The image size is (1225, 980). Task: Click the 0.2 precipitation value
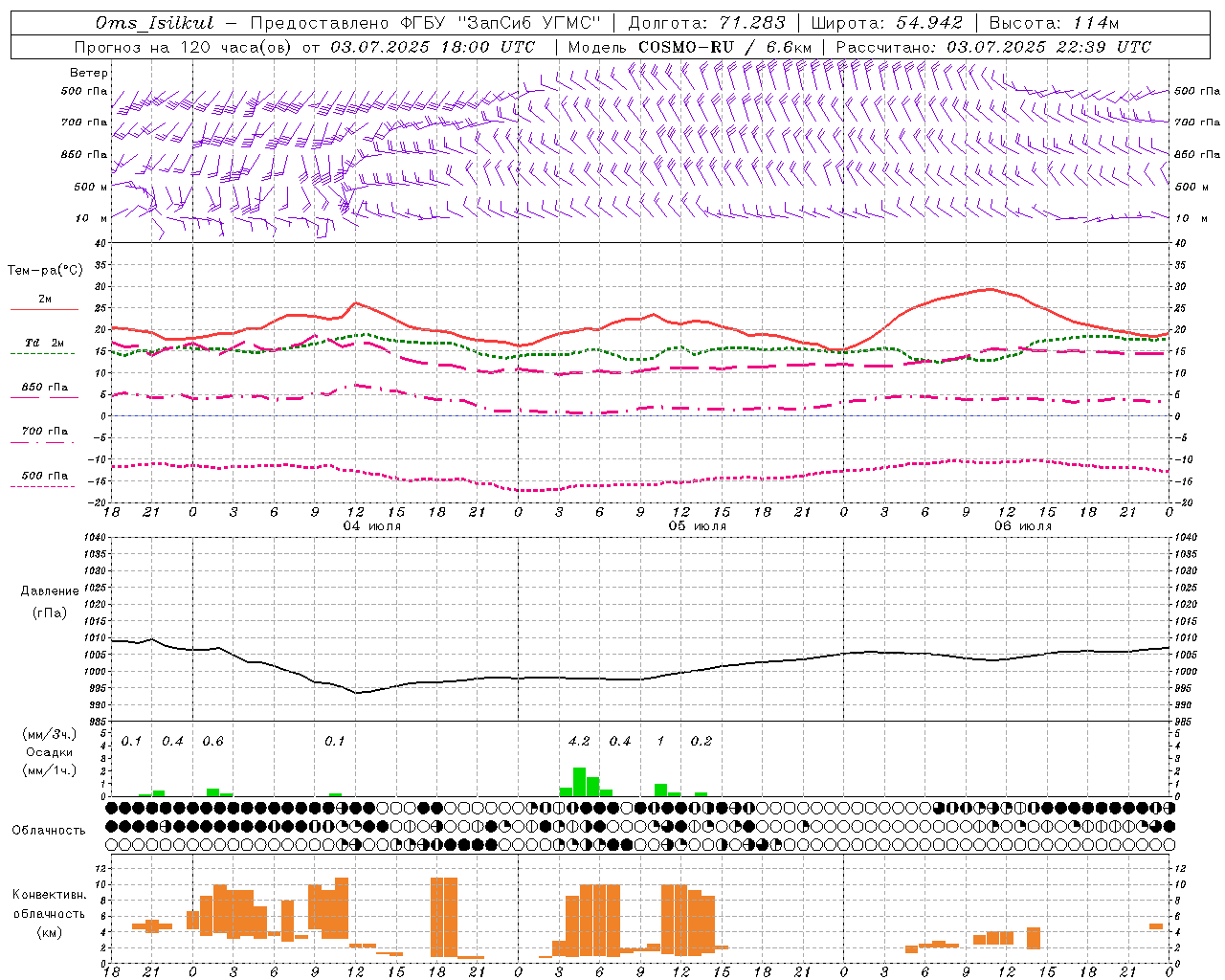[x=702, y=742]
